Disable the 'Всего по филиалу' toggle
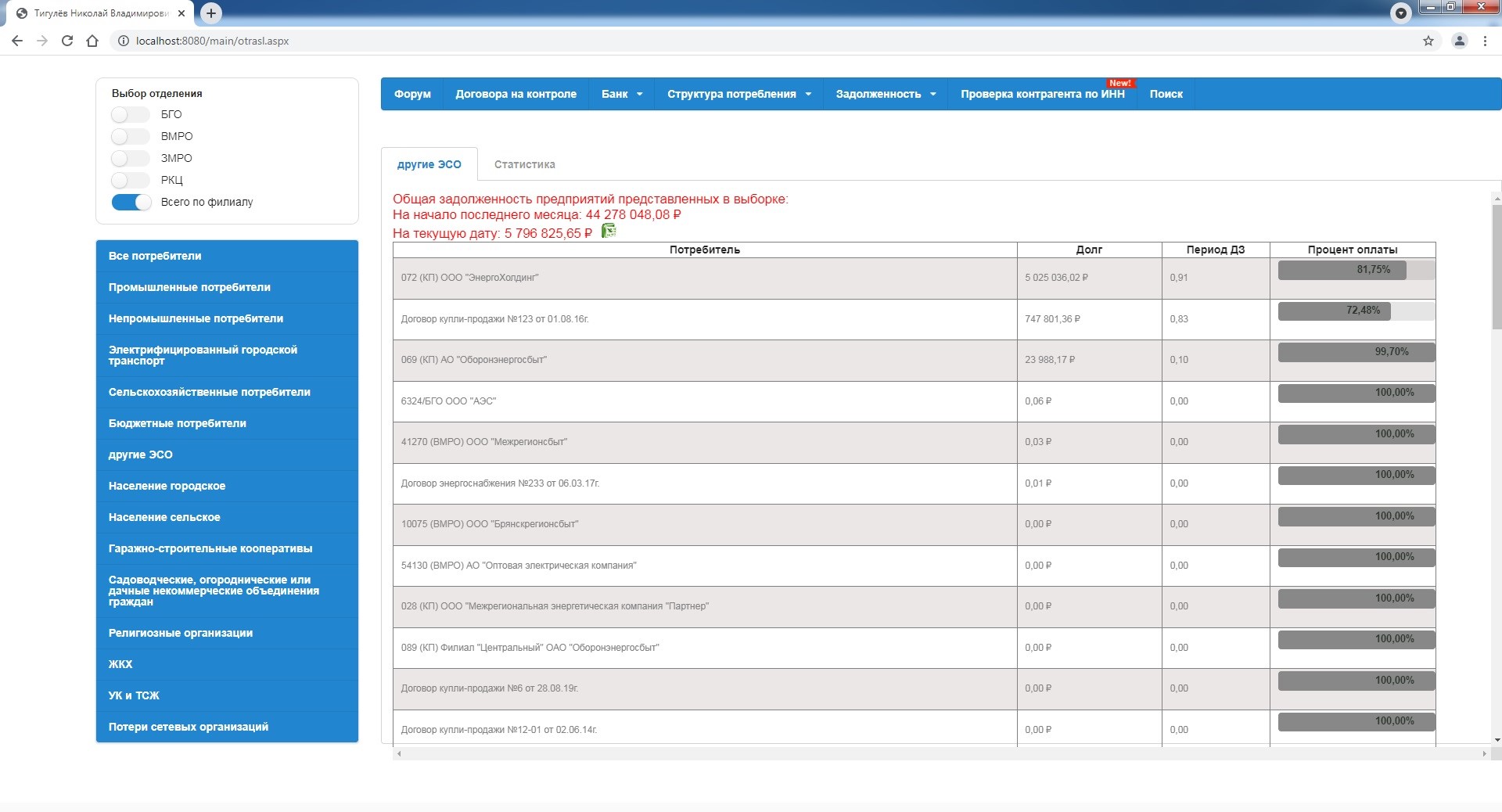The height and width of the screenshot is (812, 1502). click(131, 203)
